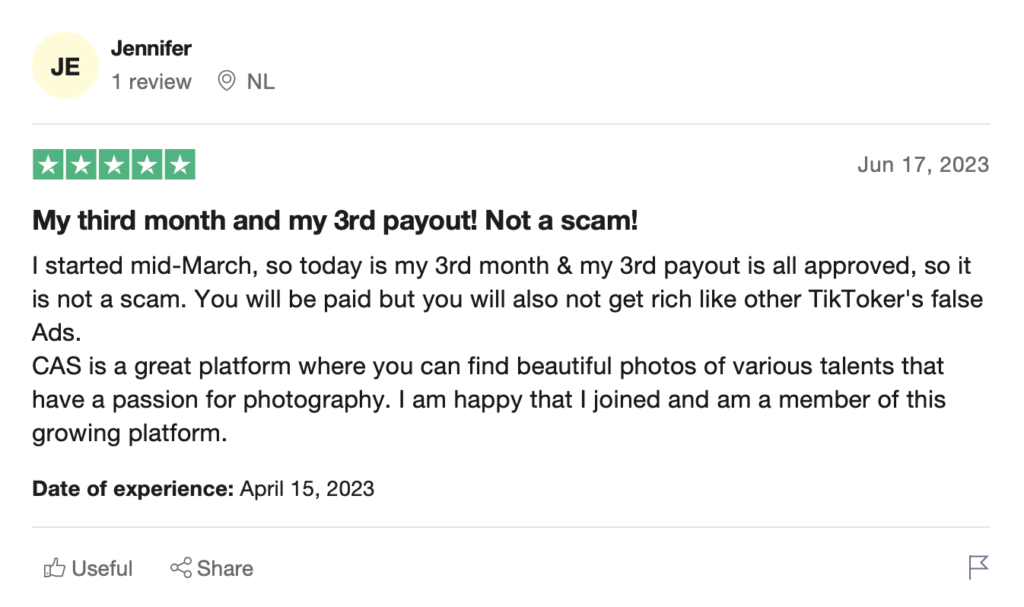Viewport: 1024px width, 607px height.
Task: Flag this review with the flag icon
Action: tap(978, 567)
